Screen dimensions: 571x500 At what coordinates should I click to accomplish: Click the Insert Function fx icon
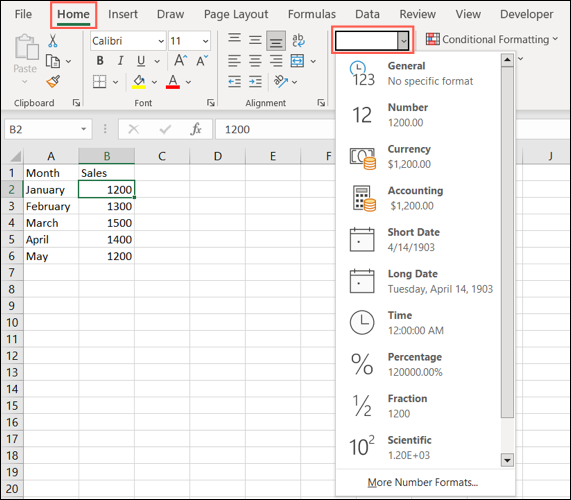(196, 129)
